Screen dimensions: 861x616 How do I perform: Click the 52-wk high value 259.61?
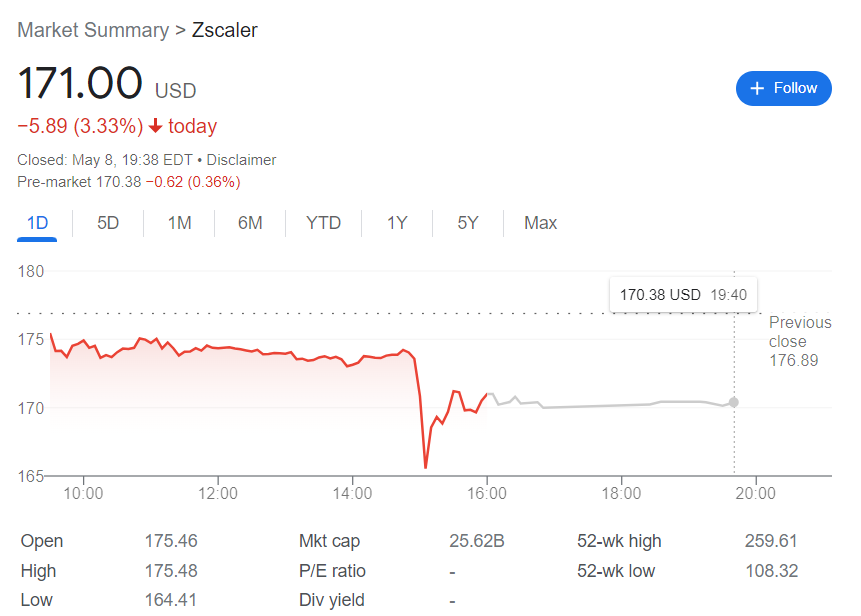pyautogui.click(x=771, y=541)
